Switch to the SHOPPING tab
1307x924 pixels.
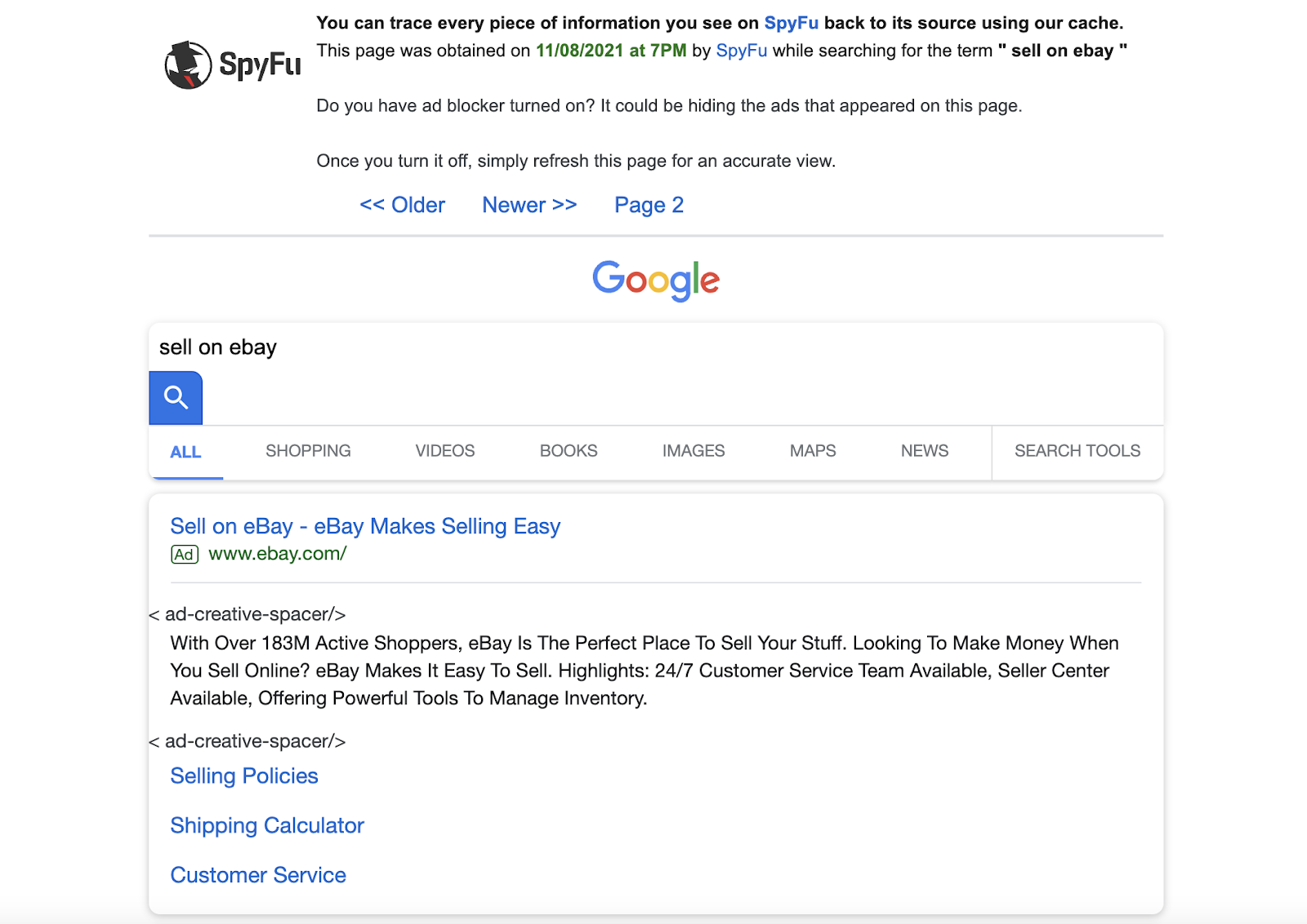pyautogui.click(x=308, y=451)
